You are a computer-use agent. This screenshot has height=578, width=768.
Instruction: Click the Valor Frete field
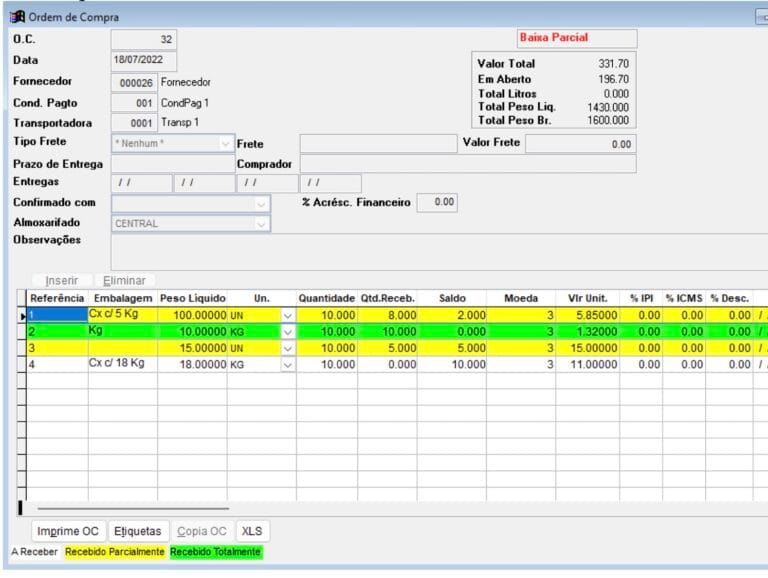pos(581,144)
